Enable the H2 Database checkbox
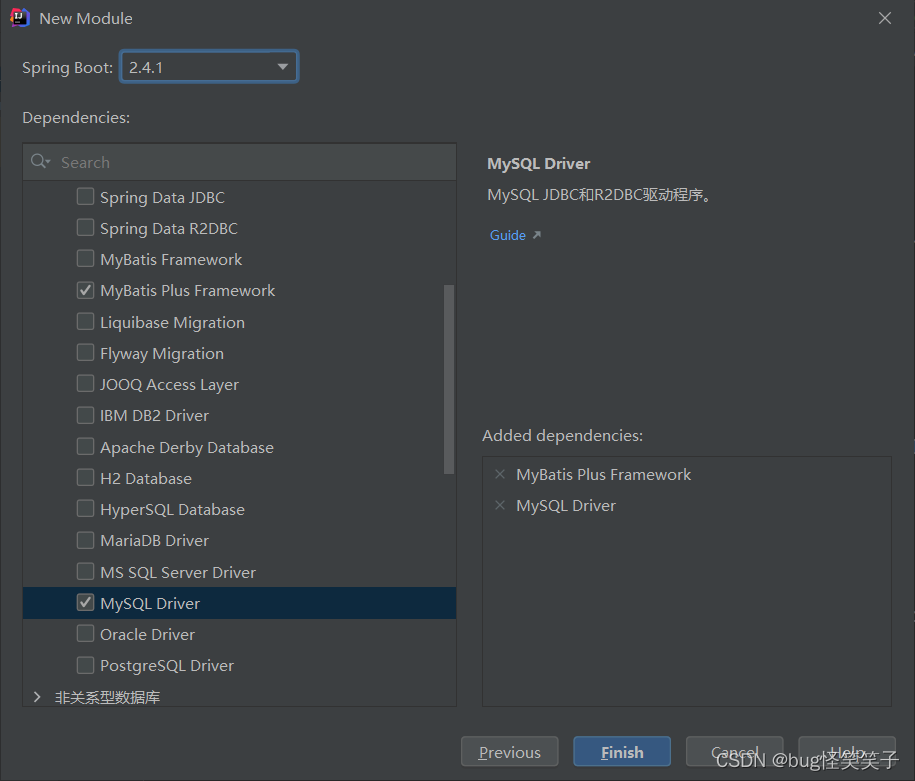 [85, 477]
